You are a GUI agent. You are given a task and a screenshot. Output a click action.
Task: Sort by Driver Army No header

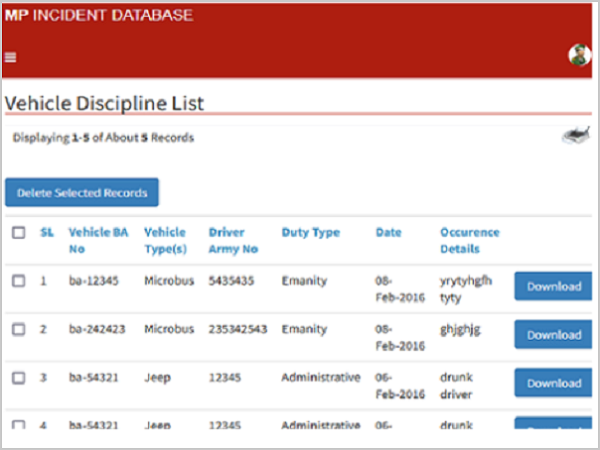(234, 240)
